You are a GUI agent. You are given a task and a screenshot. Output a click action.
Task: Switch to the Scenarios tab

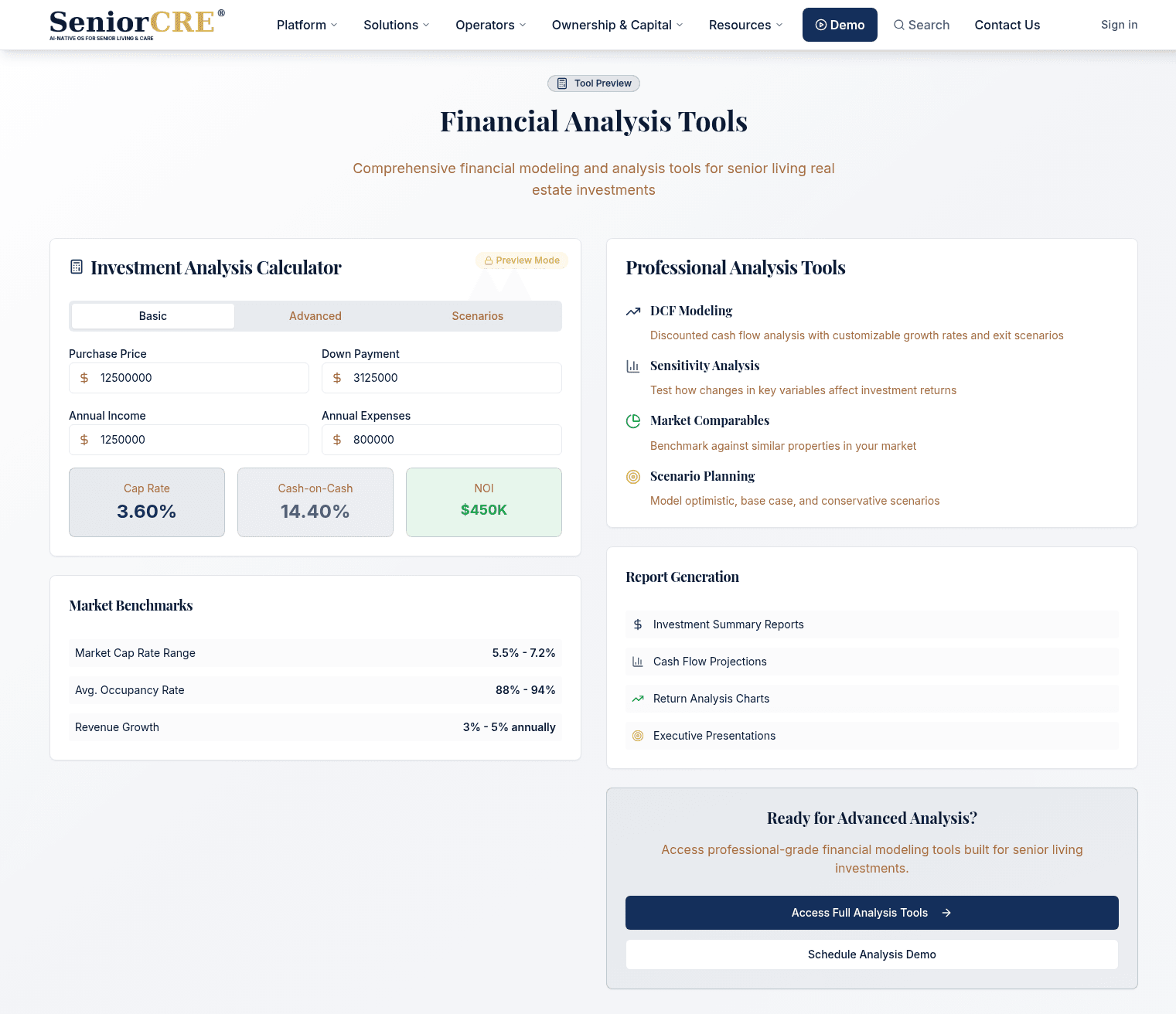(x=478, y=316)
